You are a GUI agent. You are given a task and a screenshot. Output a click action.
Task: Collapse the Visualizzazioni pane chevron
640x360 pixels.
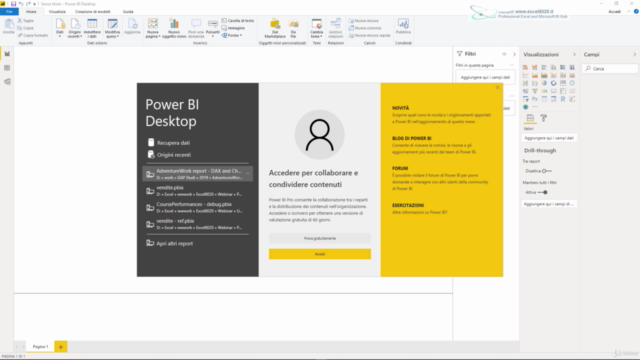click(x=574, y=54)
